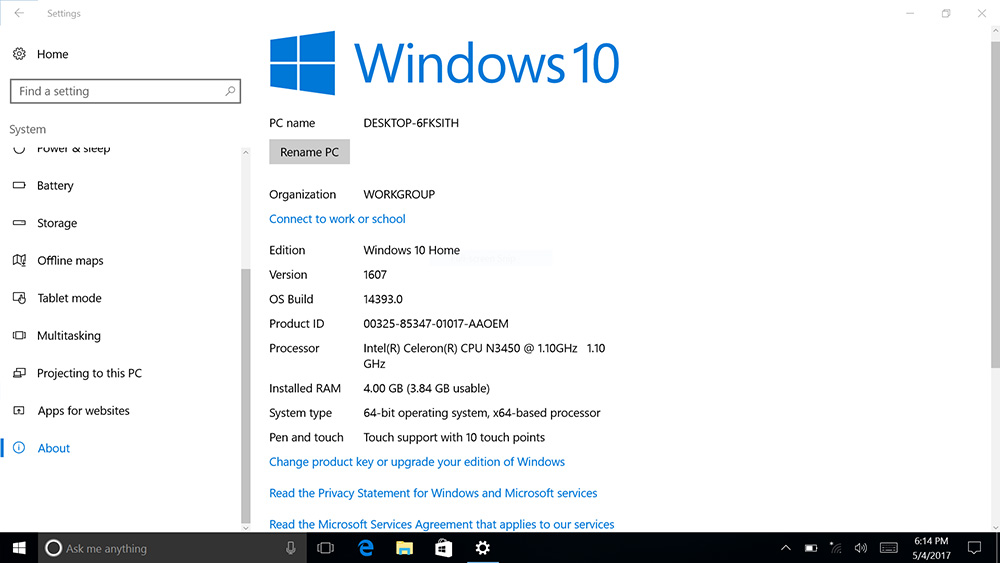The height and width of the screenshot is (563, 1000).
Task: Click the Cortana microphone icon
Action: (x=290, y=548)
